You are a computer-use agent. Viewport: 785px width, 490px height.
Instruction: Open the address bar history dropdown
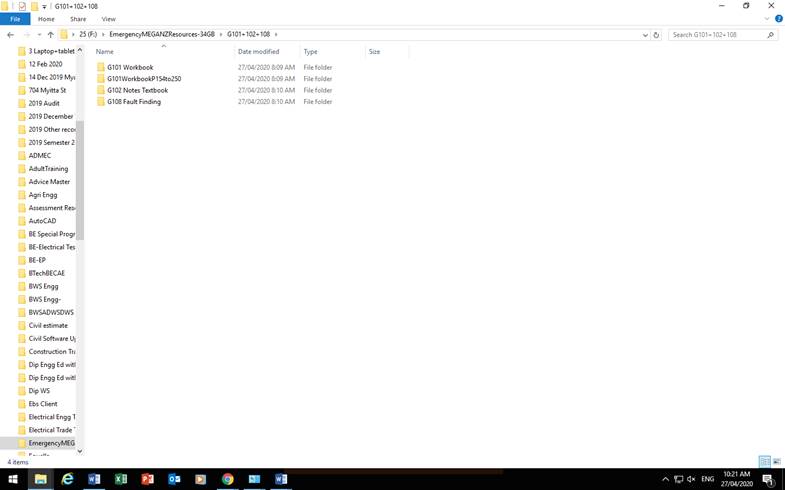[x=645, y=35]
